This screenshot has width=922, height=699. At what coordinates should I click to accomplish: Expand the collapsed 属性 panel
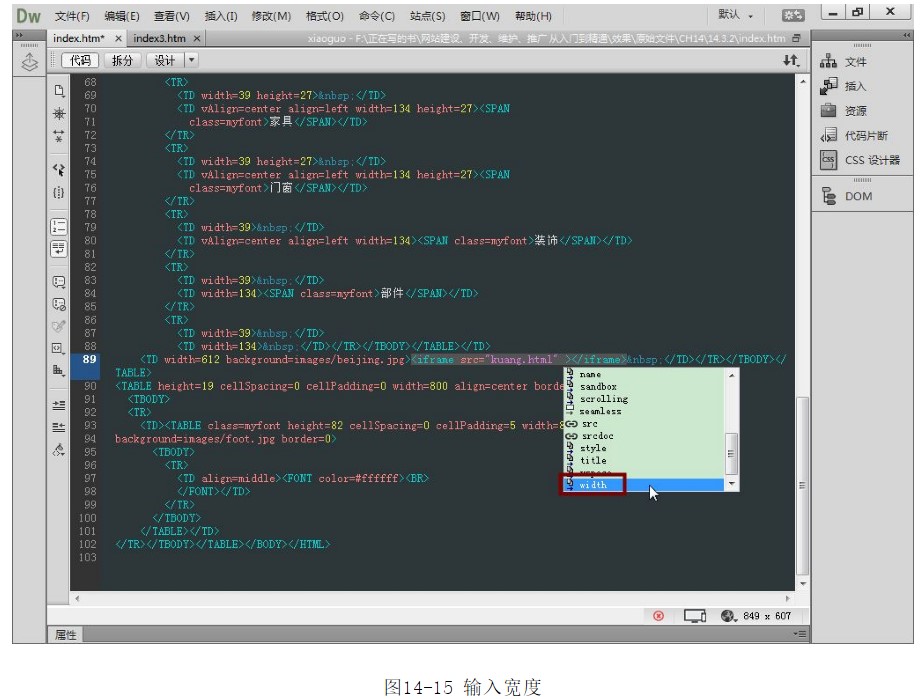pos(66,635)
